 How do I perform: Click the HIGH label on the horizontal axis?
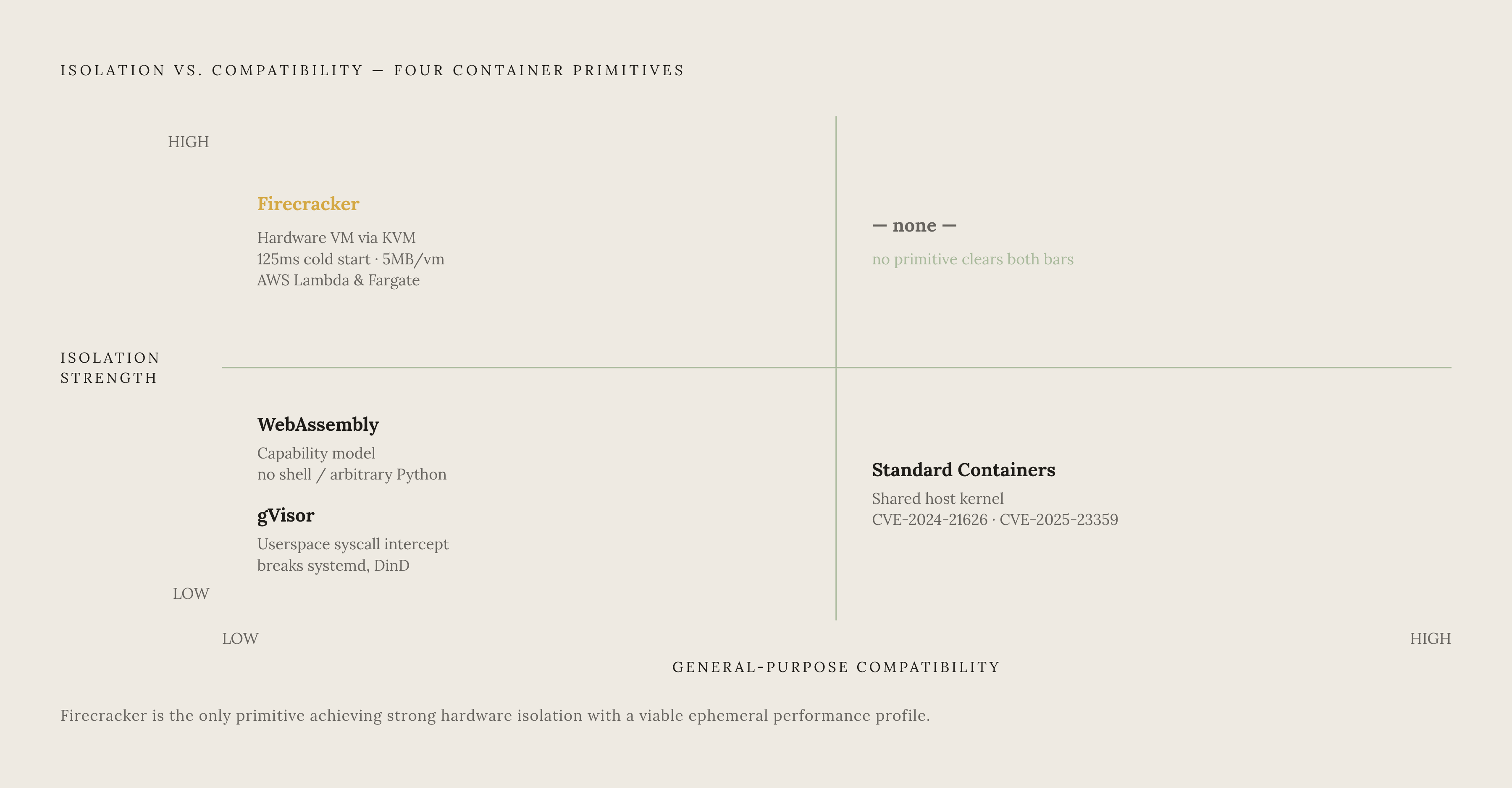point(1431,638)
